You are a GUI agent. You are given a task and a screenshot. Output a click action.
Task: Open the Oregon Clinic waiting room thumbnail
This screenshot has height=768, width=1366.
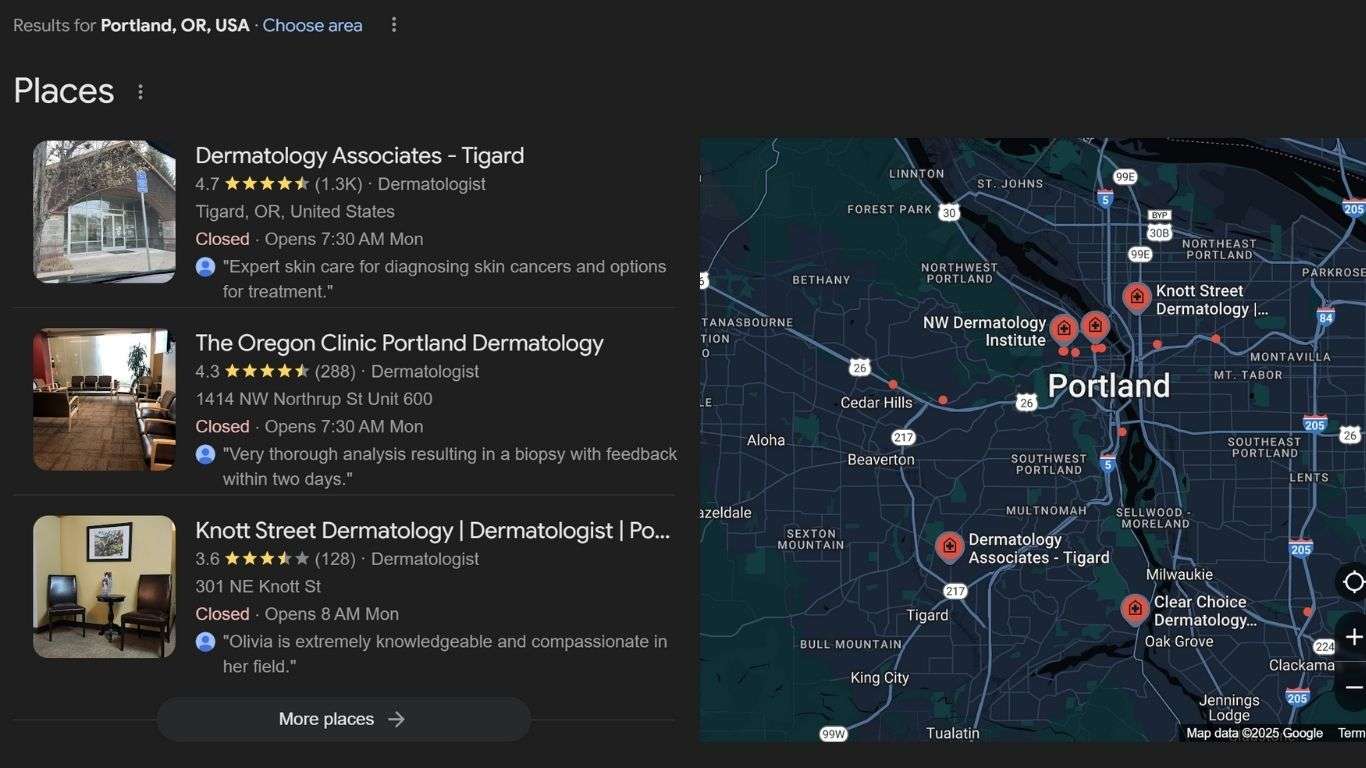point(104,399)
